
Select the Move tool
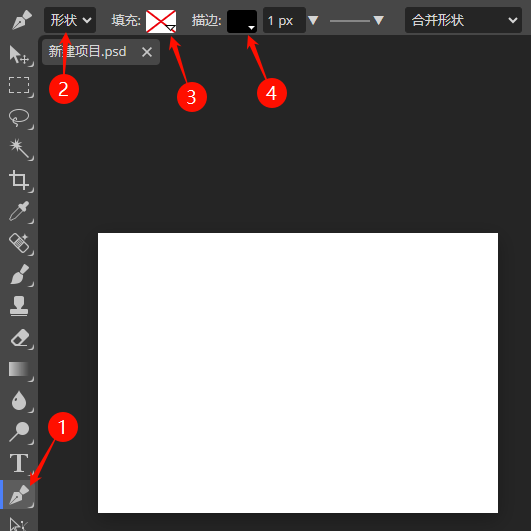(x=20, y=55)
